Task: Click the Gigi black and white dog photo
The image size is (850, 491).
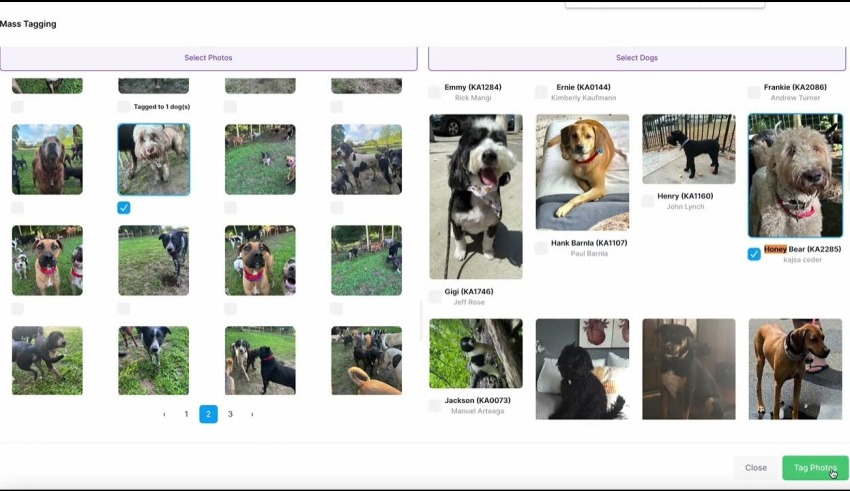Action: pyautogui.click(x=475, y=196)
